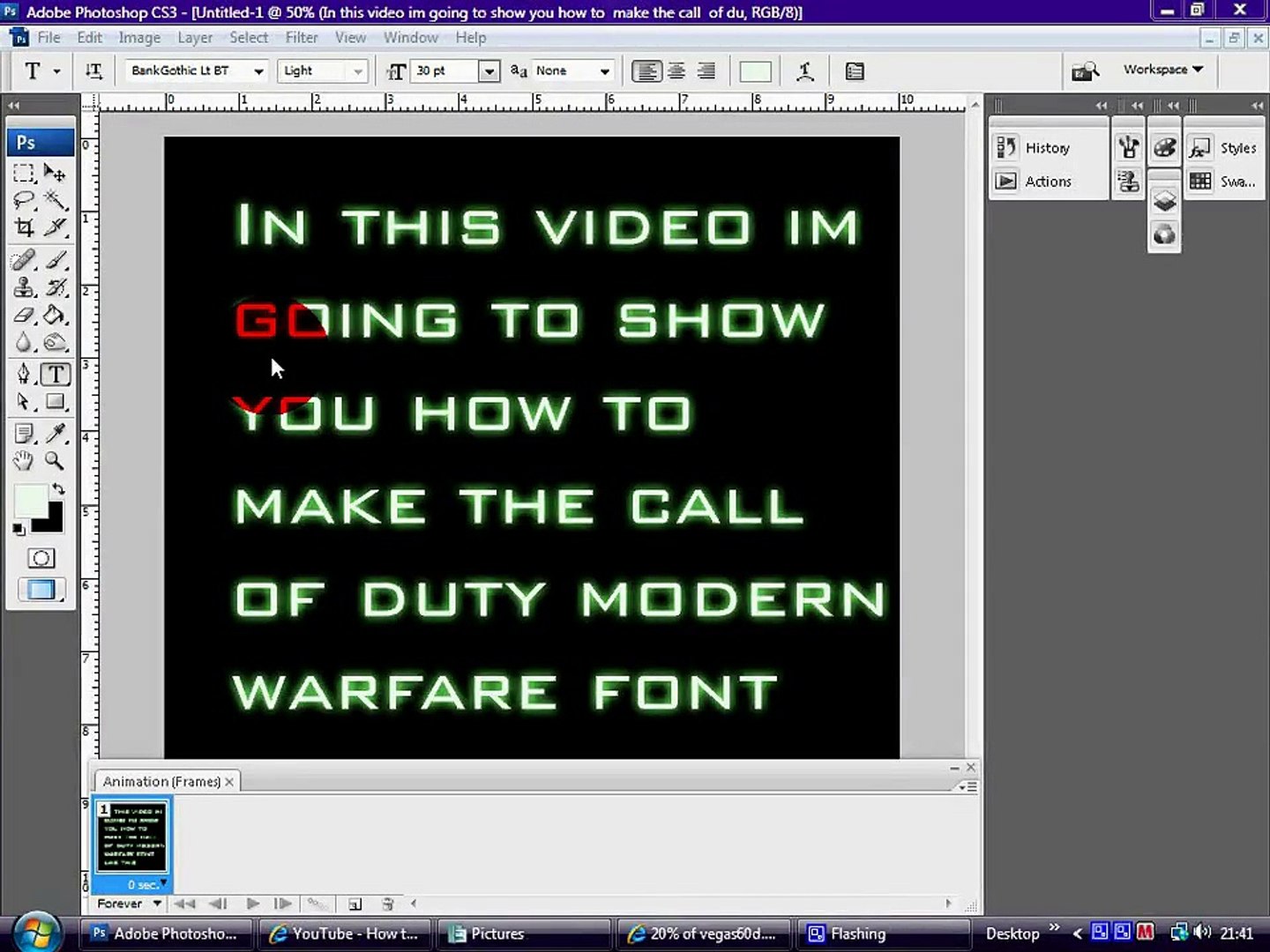Open the tool preset picker arrow
This screenshot has width=1270, height=952.
pos(56,71)
